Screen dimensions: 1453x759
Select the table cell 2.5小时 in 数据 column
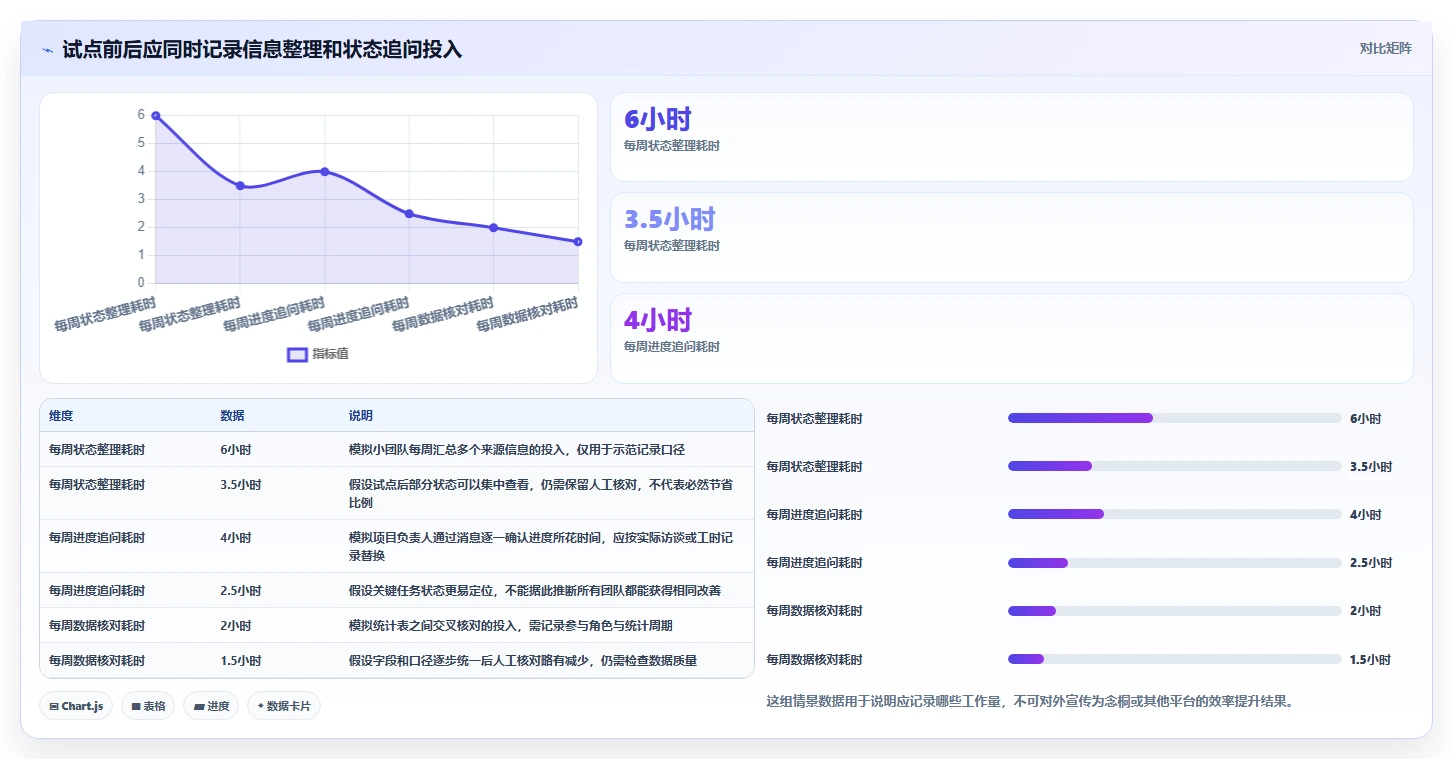pos(241,591)
